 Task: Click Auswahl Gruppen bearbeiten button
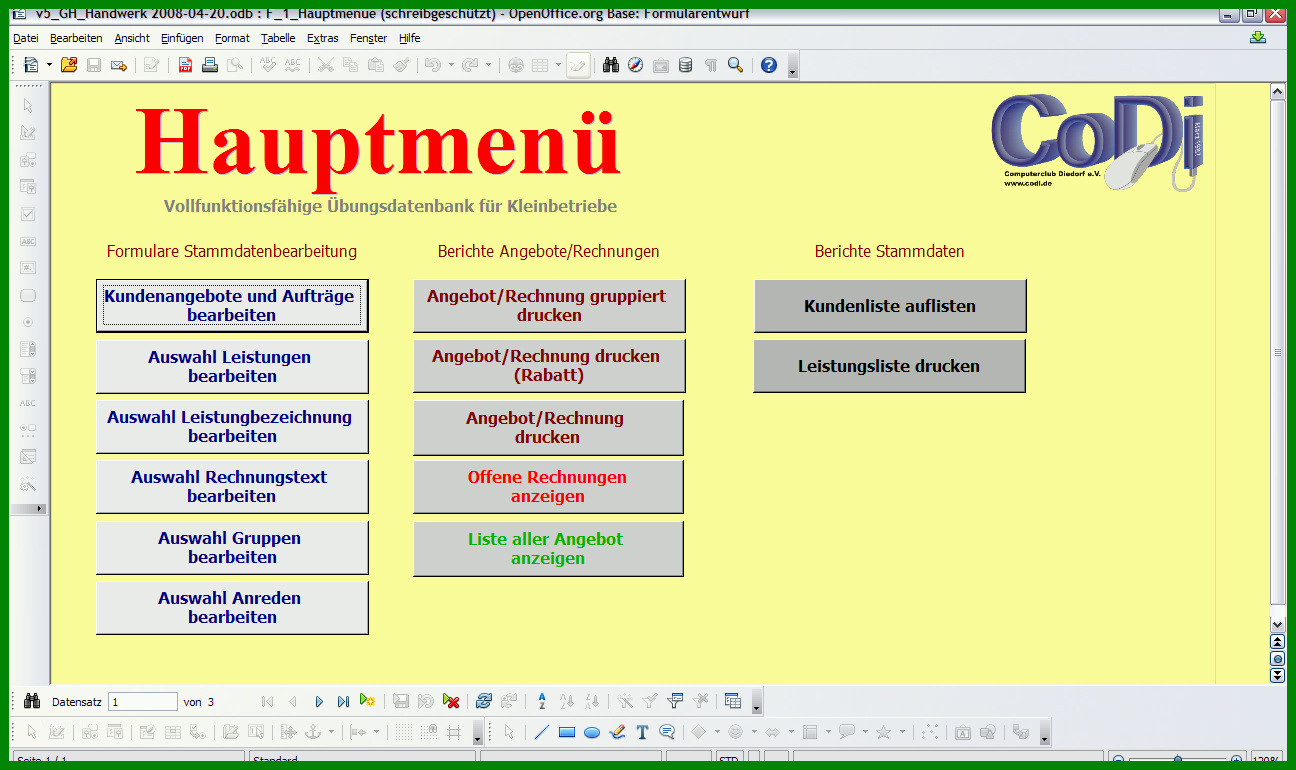(x=232, y=548)
